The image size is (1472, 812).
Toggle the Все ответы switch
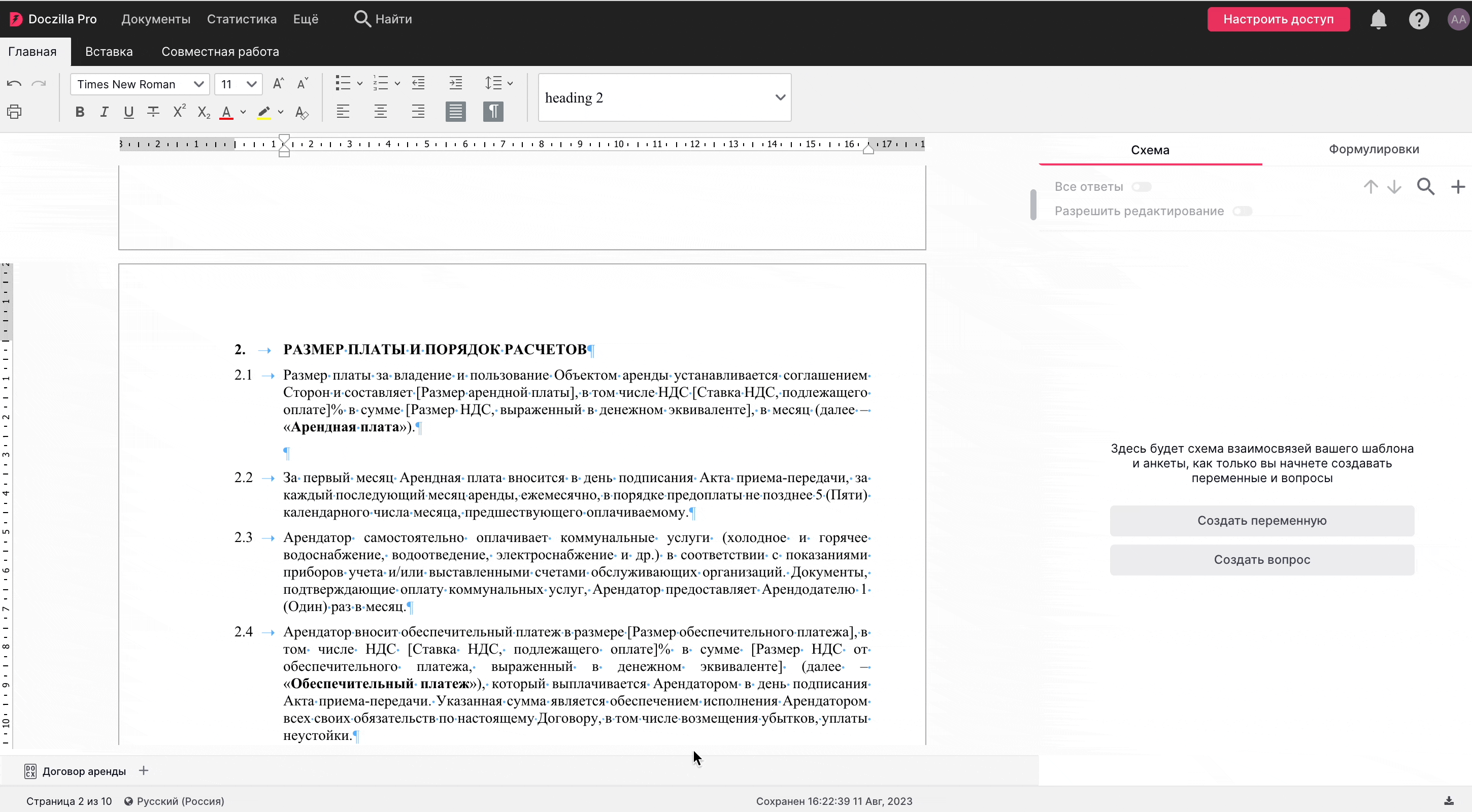(1141, 187)
